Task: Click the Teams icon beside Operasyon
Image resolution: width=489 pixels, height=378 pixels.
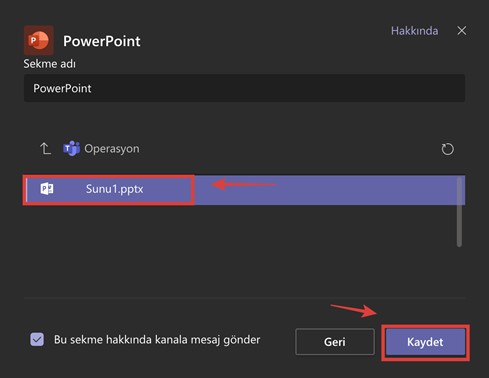Action: coord(71,148)
